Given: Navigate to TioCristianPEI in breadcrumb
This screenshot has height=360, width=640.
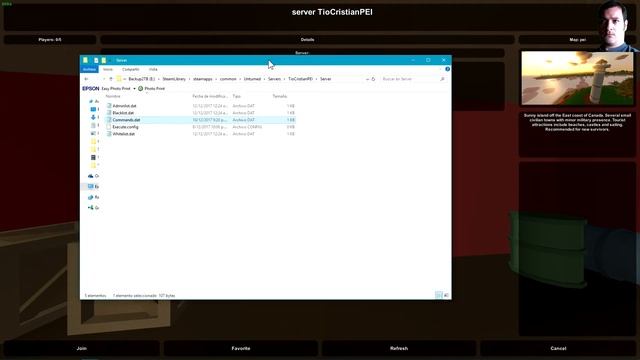Looking at the screenshot, I should pyautogui.click(x=300, y=79).
